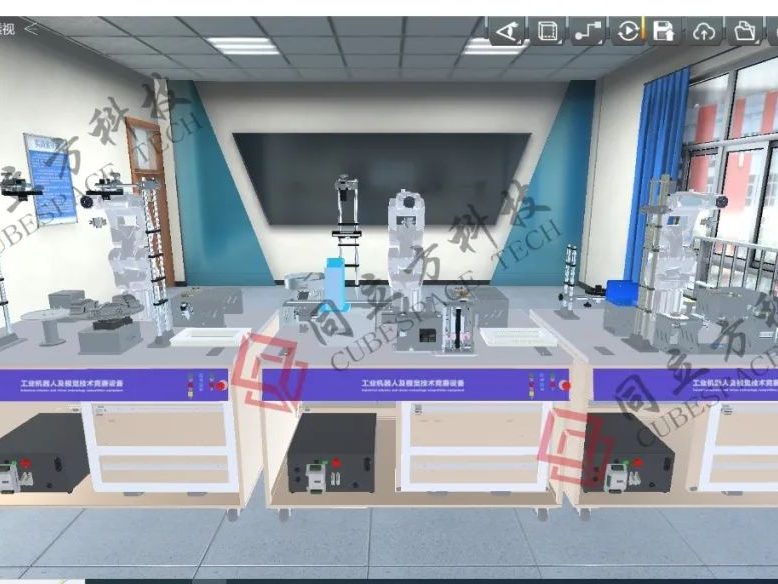Screen dimensions: 778x584
Task: Click the blackboard on the back wall
Action: 381,177
